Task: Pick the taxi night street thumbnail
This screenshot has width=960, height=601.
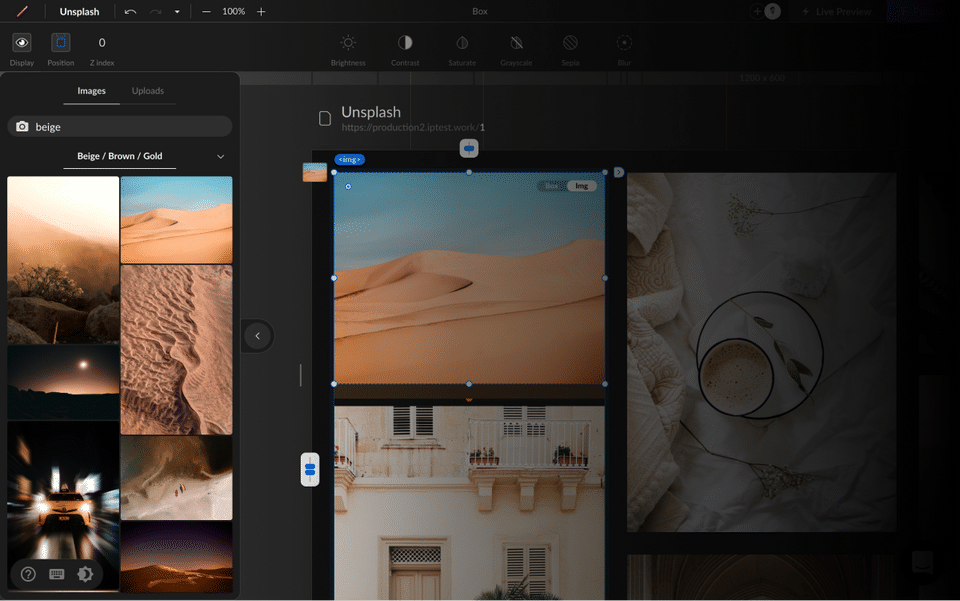Action: (x=63, y=500)
